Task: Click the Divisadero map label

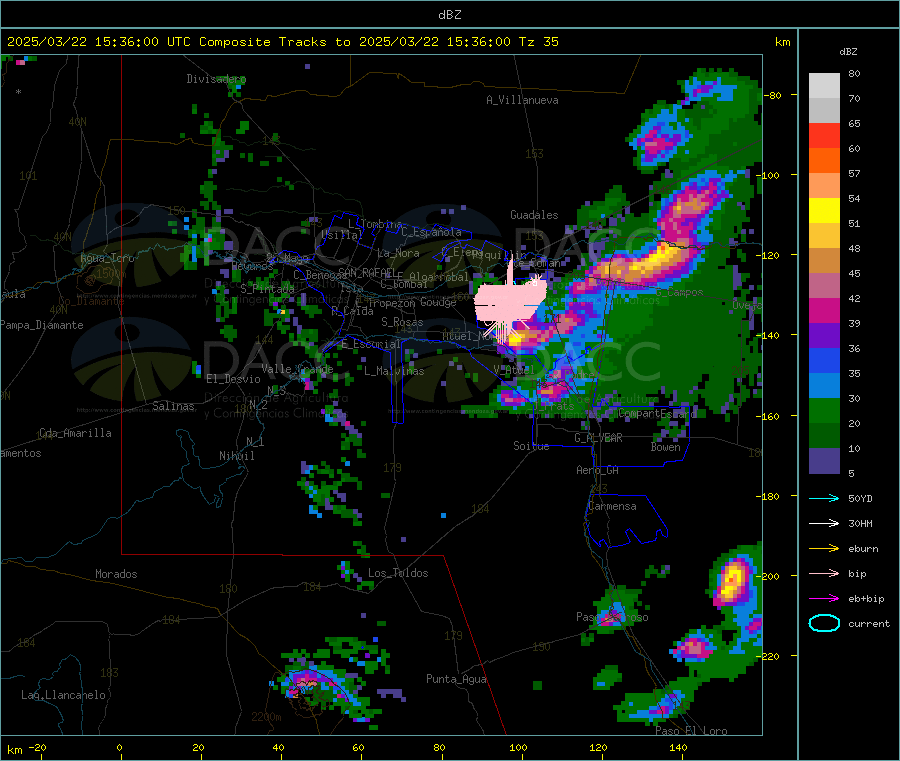Action: point(216,79)
